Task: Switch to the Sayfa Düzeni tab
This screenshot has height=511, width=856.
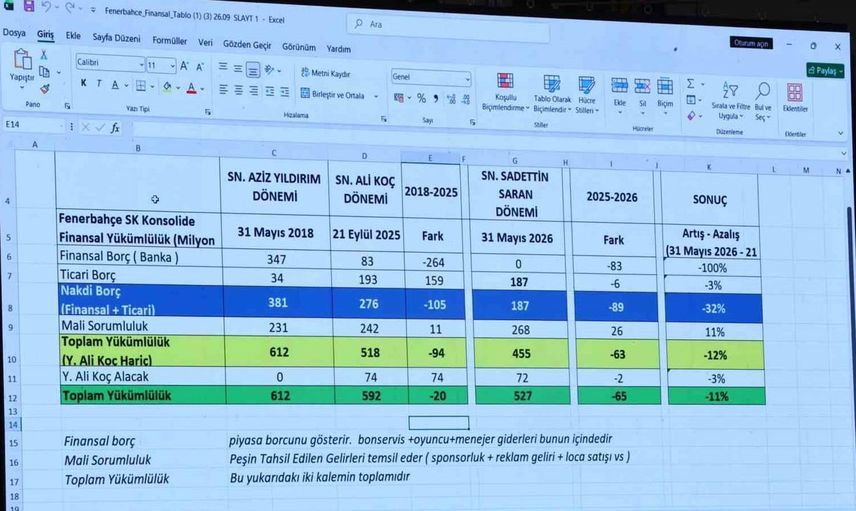Action: (x=116, y=38)
